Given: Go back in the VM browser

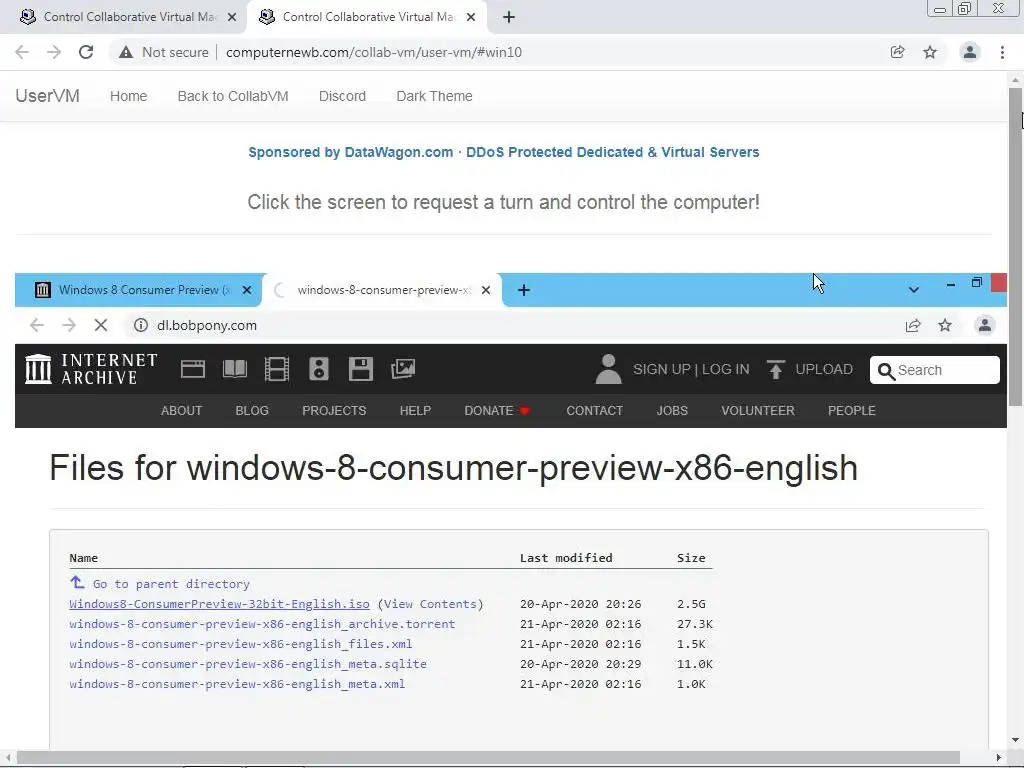Looking at the screenshot, I should tap(37, 325).
